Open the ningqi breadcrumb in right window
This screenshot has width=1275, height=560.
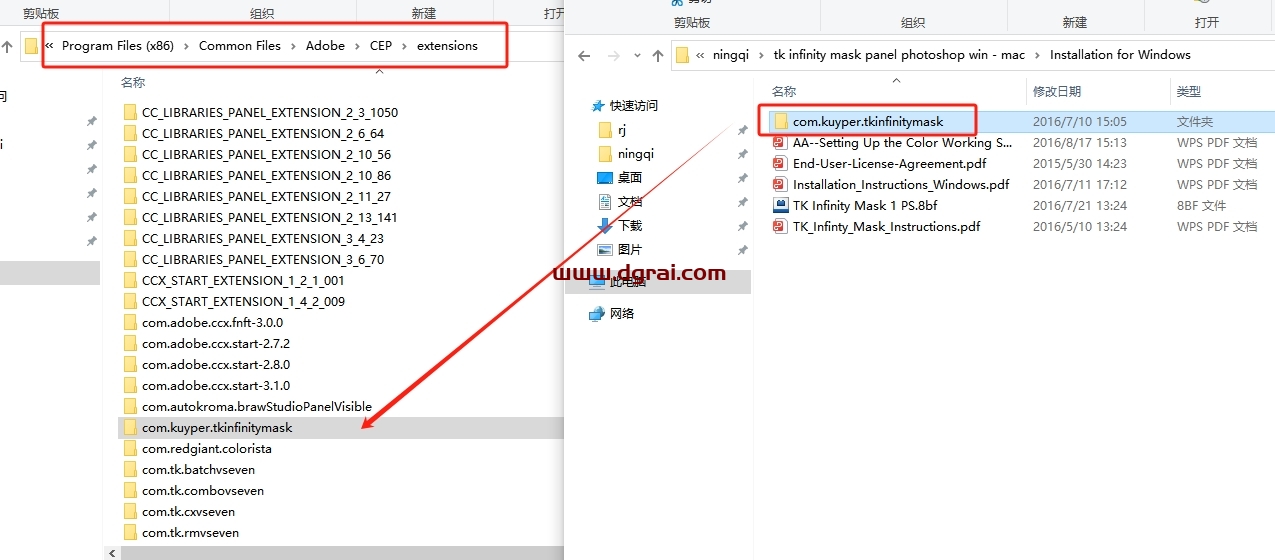[732, 55]
